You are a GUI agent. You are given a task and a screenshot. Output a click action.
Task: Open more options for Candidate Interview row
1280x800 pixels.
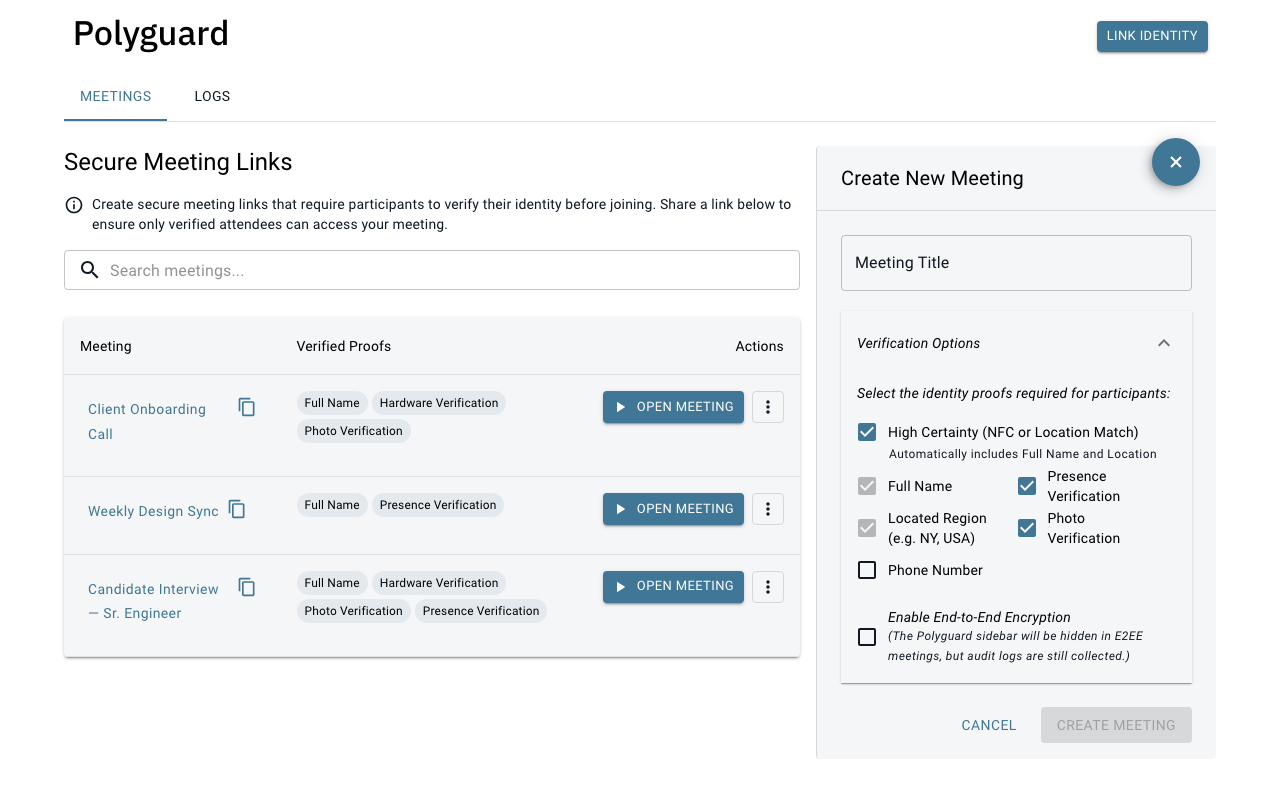[767, 587]
